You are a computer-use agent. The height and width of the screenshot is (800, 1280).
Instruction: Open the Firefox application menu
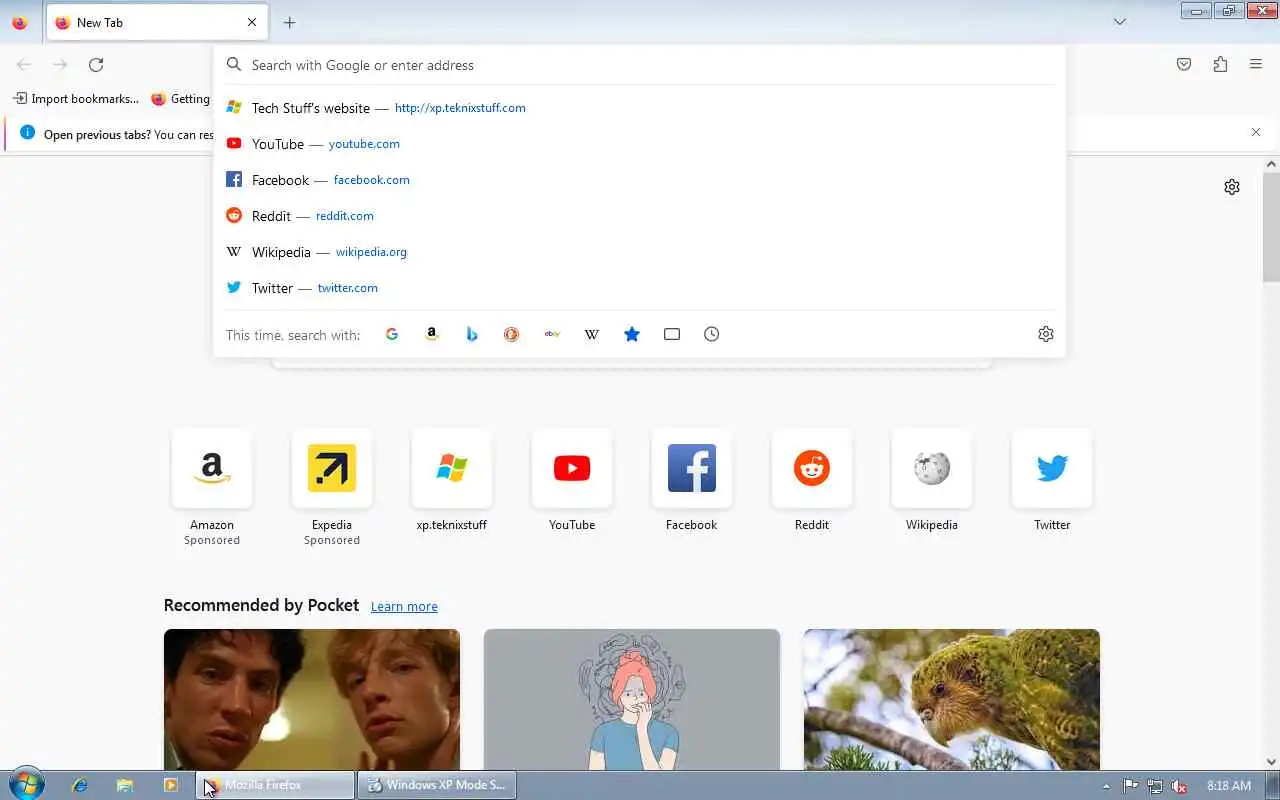[x=1256, y=65]
